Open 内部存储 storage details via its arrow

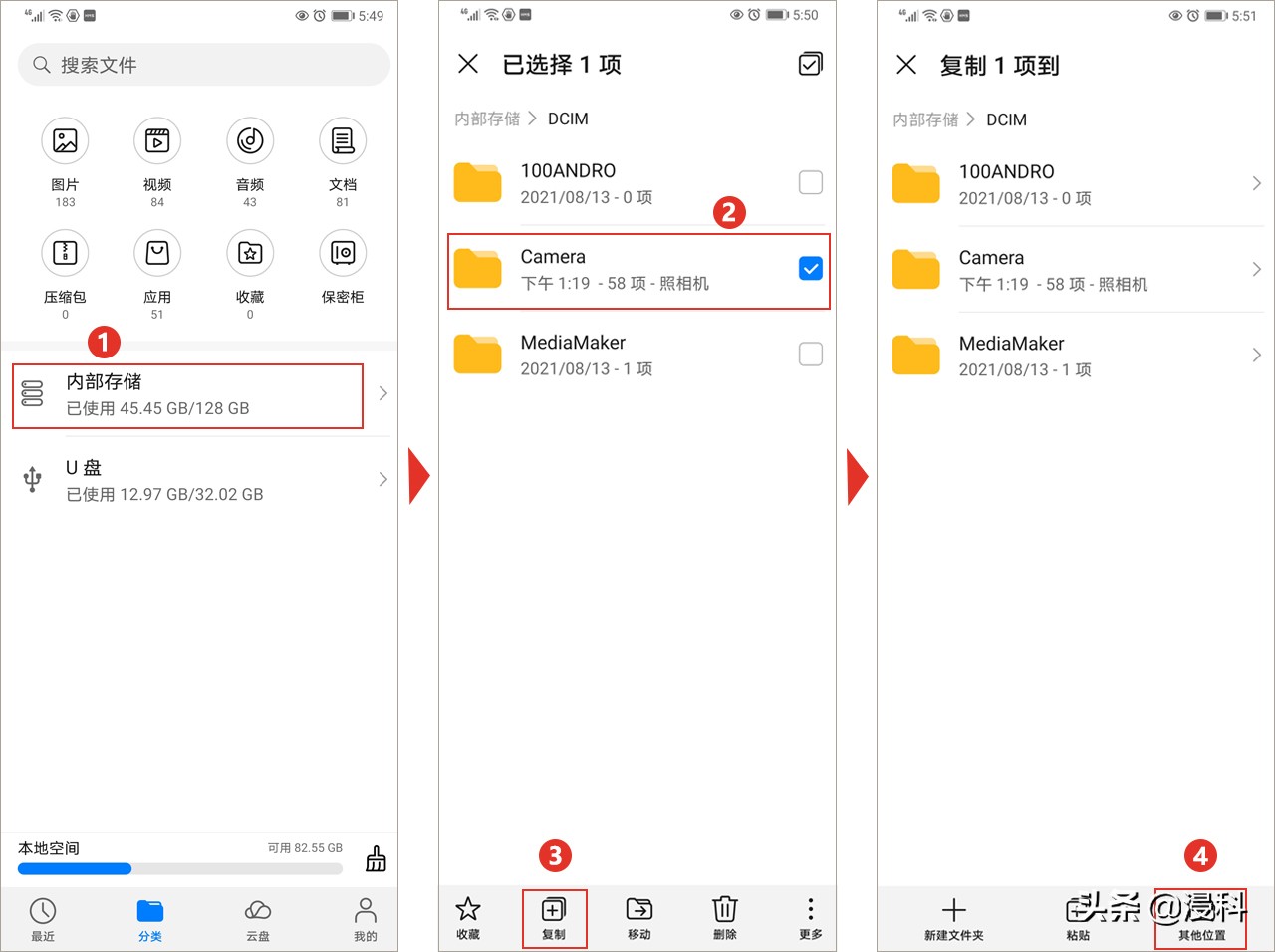pyautogui.click(x=382, y=393)
